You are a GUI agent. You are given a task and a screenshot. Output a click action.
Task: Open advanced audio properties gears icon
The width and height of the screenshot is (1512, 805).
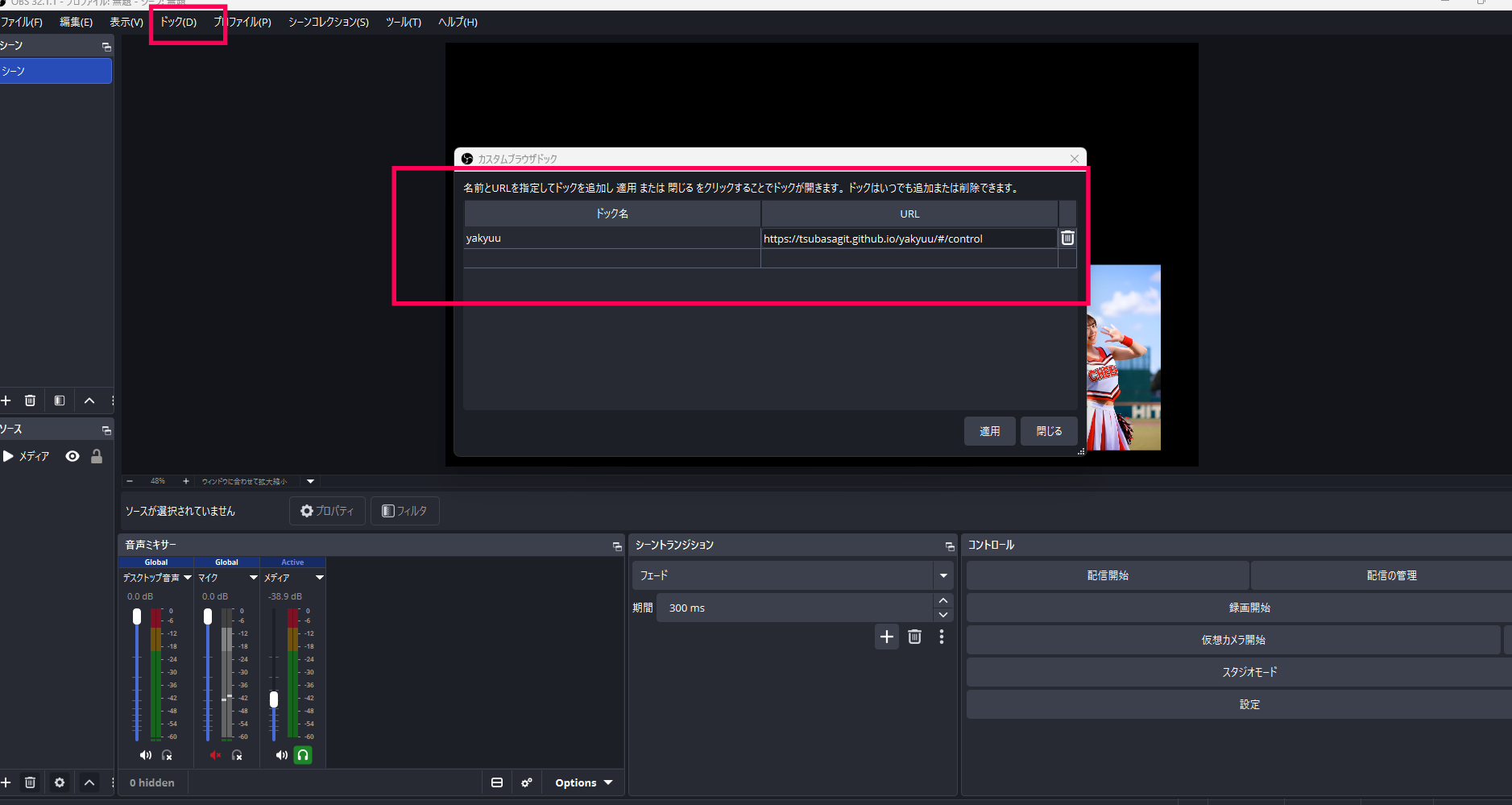[527, 782]
